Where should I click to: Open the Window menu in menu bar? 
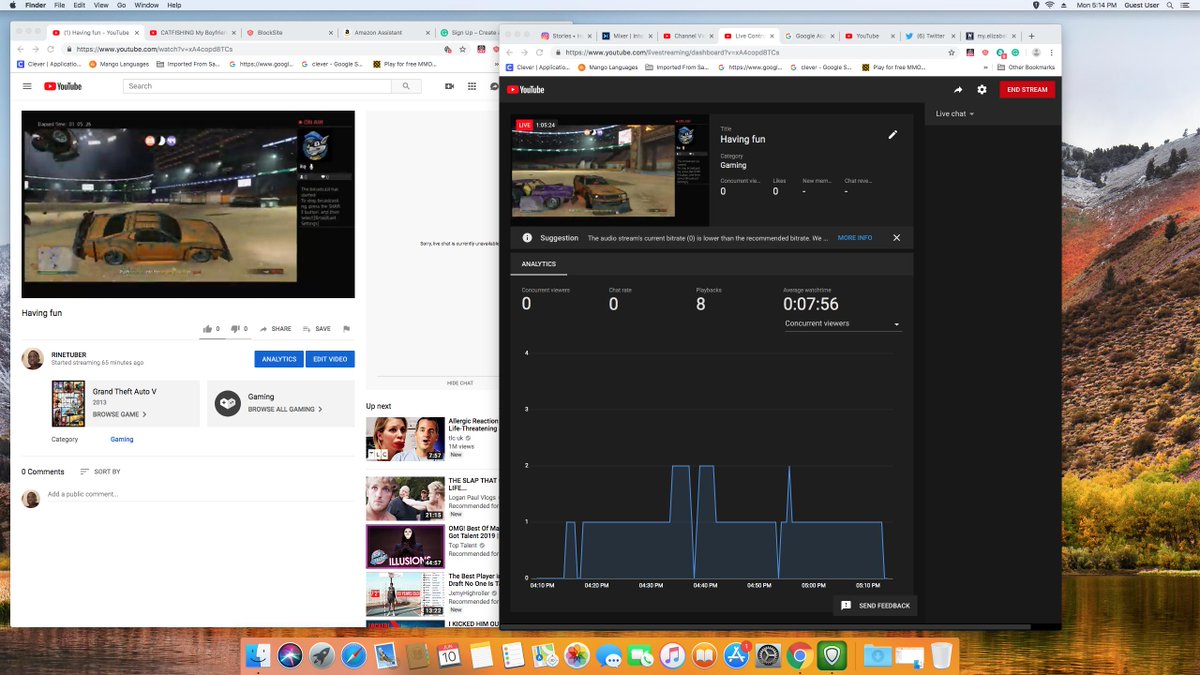[x=147, y=6]
